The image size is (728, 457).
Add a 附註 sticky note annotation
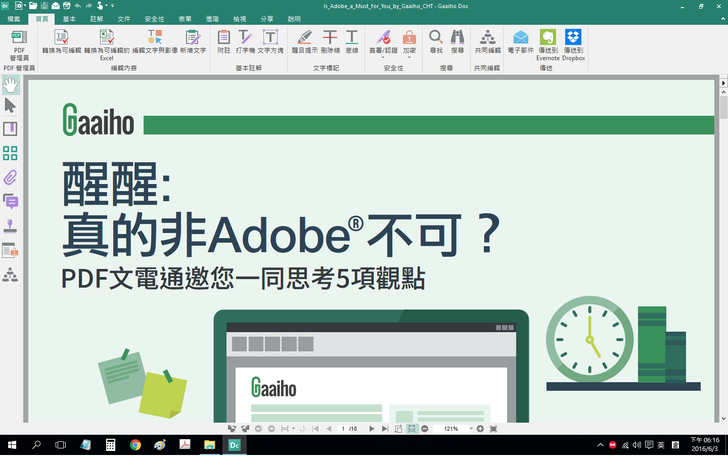224,42
